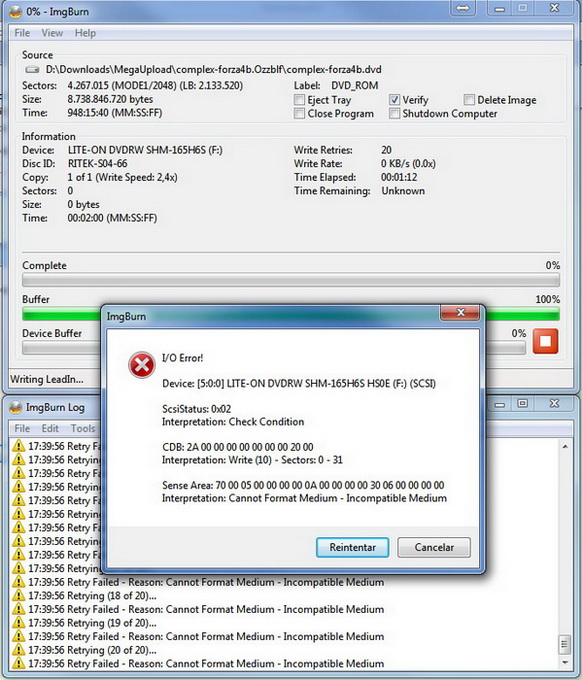Viewport: 582px width, 680px height.
Task: Click the source drive icon beside file path
Action: coord(32,69)
